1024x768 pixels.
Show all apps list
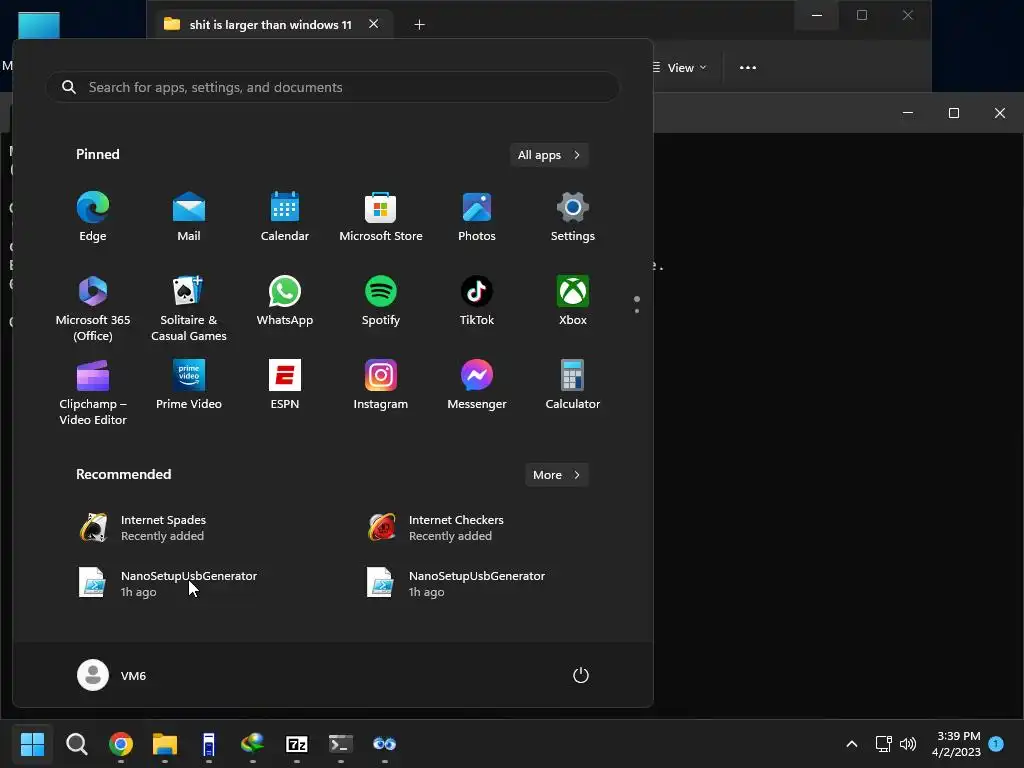click(549, 155)
